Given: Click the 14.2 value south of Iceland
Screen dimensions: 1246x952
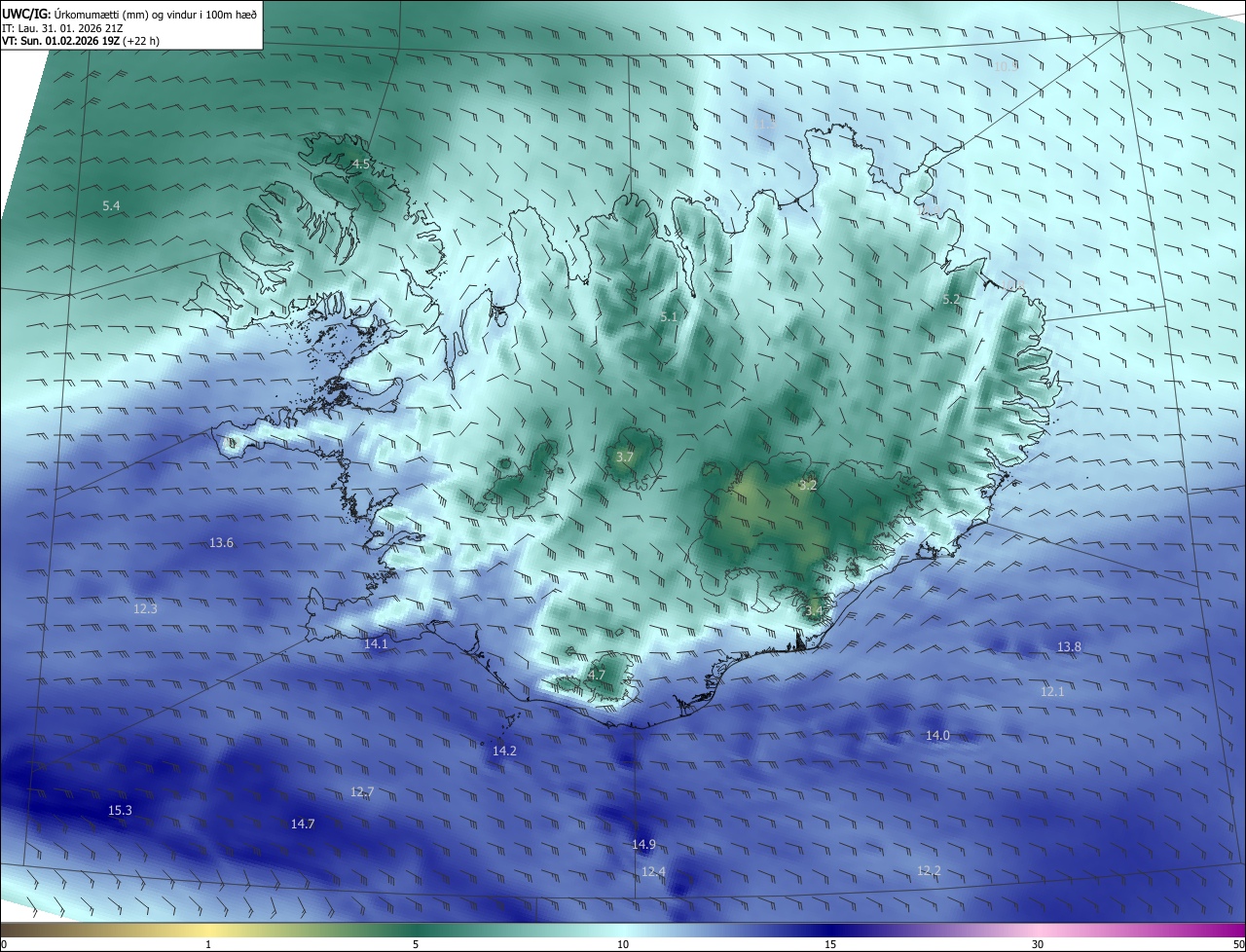Looking at the screenshot, I should click(504, 751).
